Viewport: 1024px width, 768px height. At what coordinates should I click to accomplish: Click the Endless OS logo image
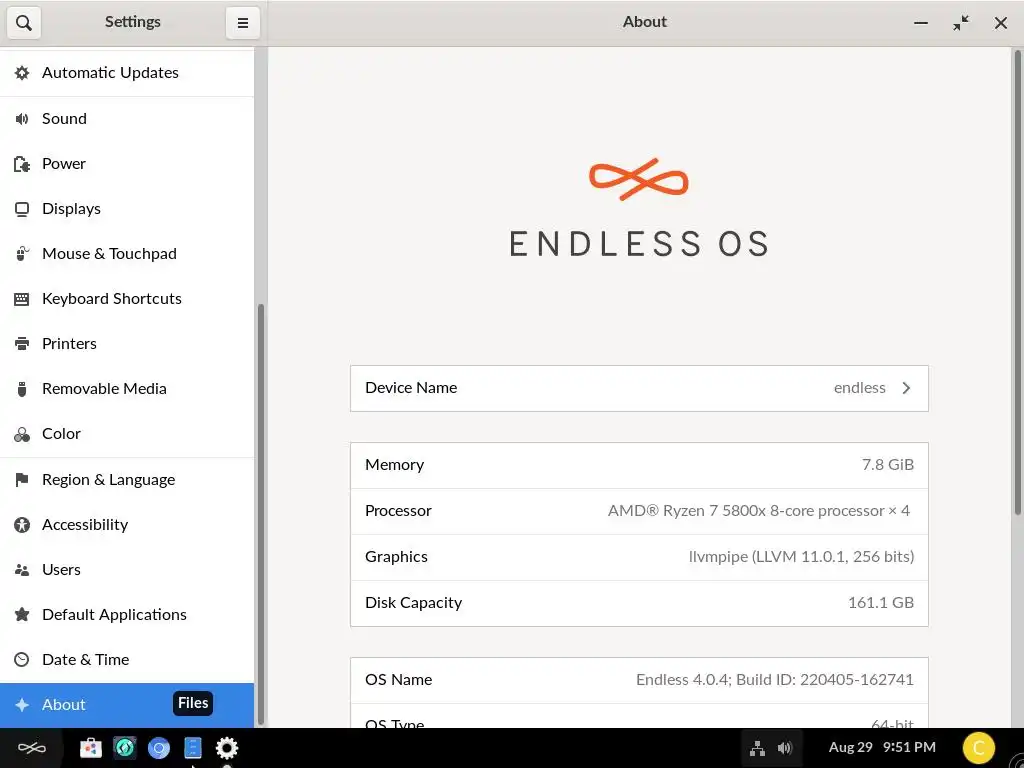point(639,208)
